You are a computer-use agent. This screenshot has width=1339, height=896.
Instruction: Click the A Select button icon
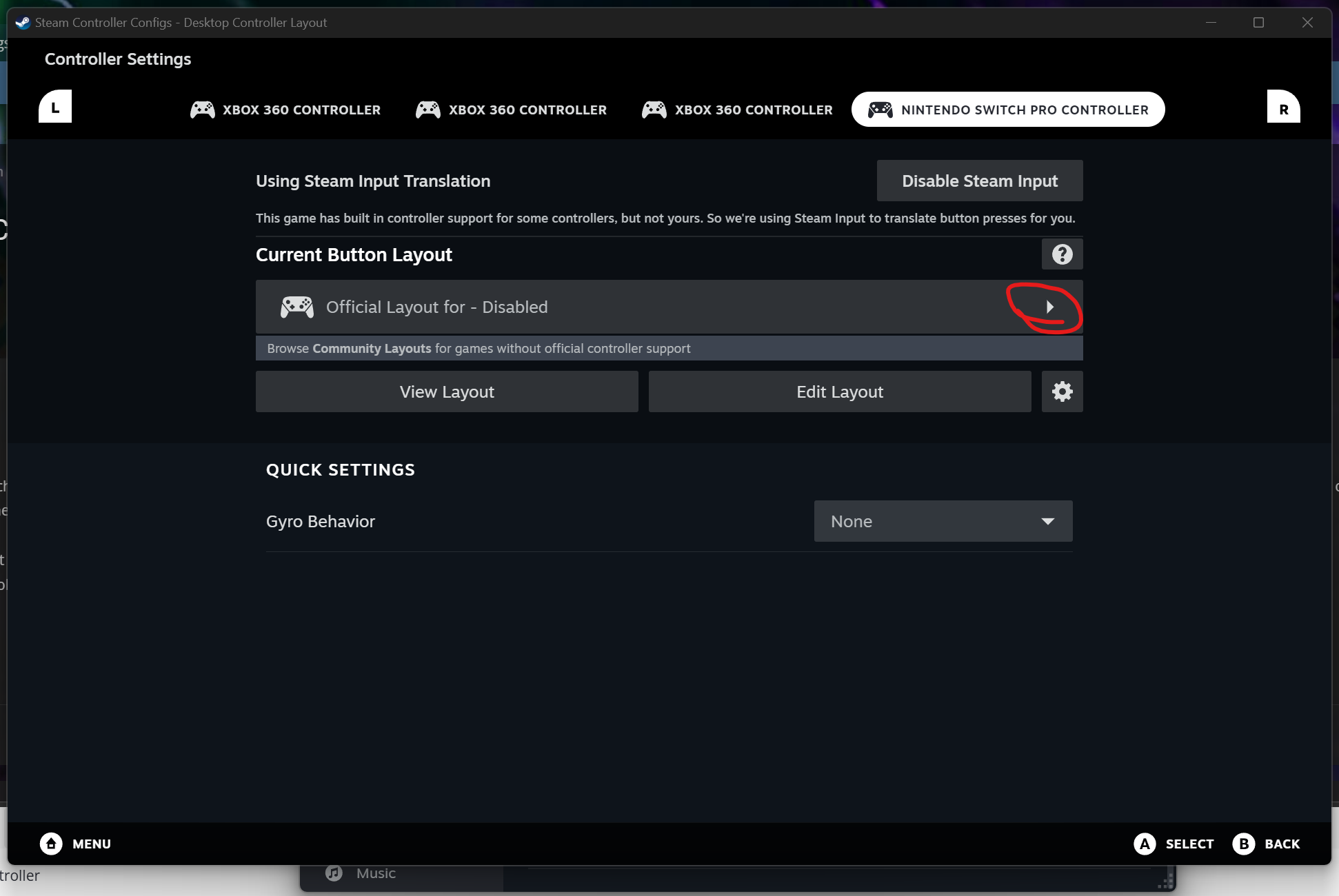click(x=1145, y=844)
